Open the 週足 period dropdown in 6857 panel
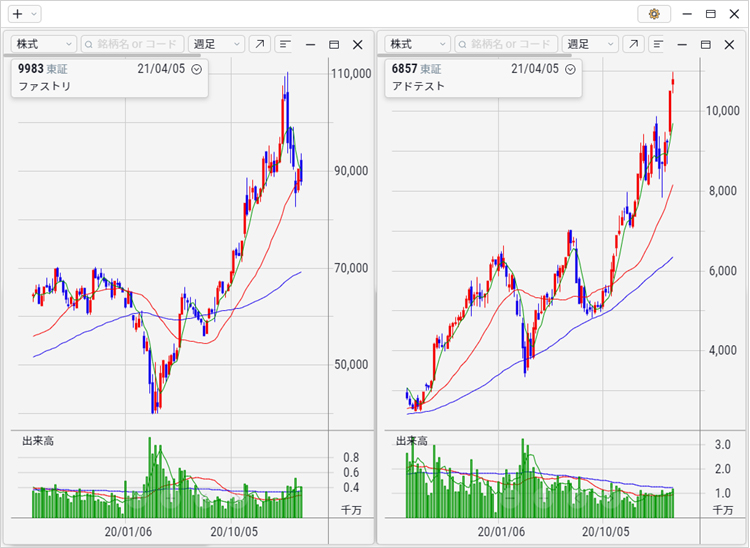This screenshot has height=548, width=750. 590,44
